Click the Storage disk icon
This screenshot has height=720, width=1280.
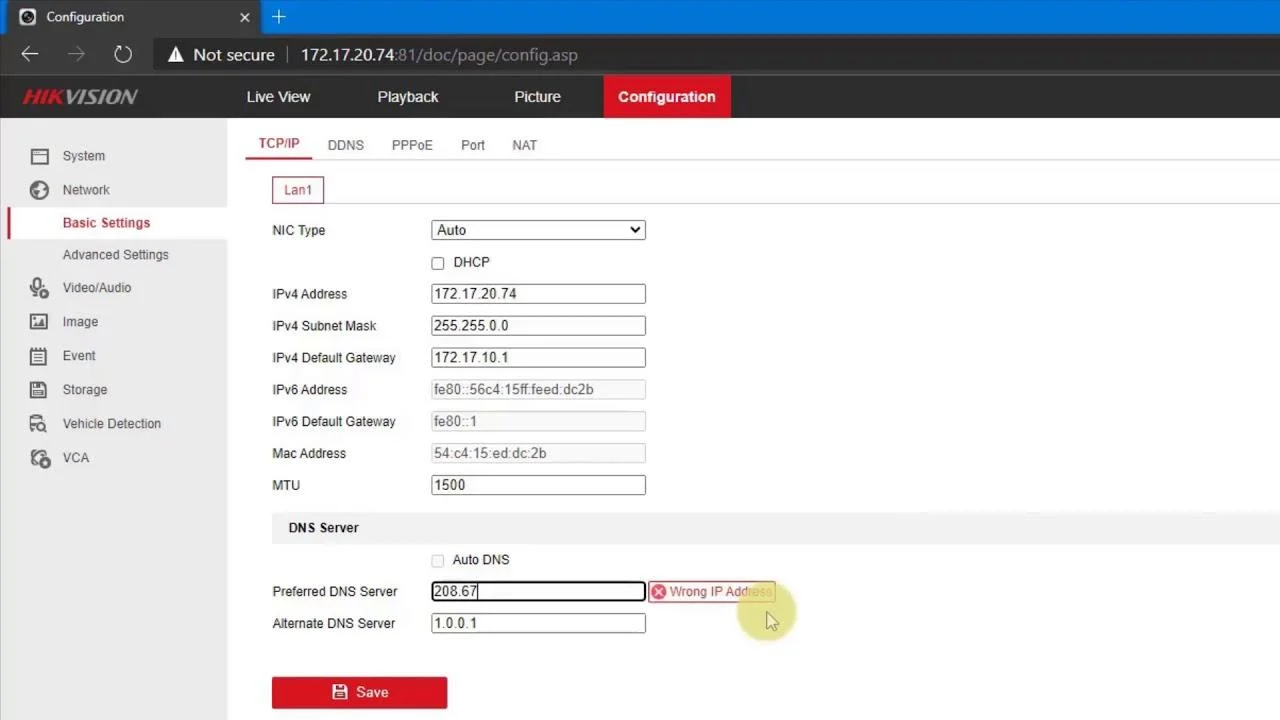39,390
